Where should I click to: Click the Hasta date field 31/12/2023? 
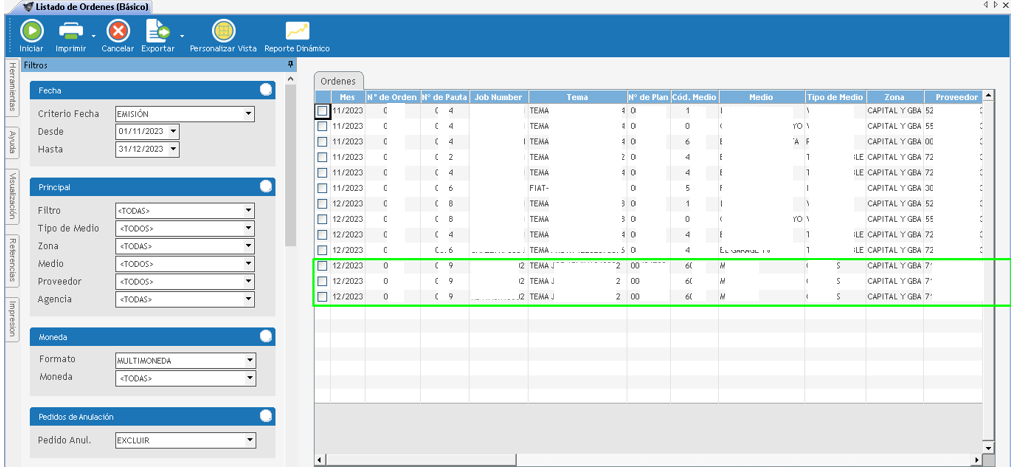(141, 149)
